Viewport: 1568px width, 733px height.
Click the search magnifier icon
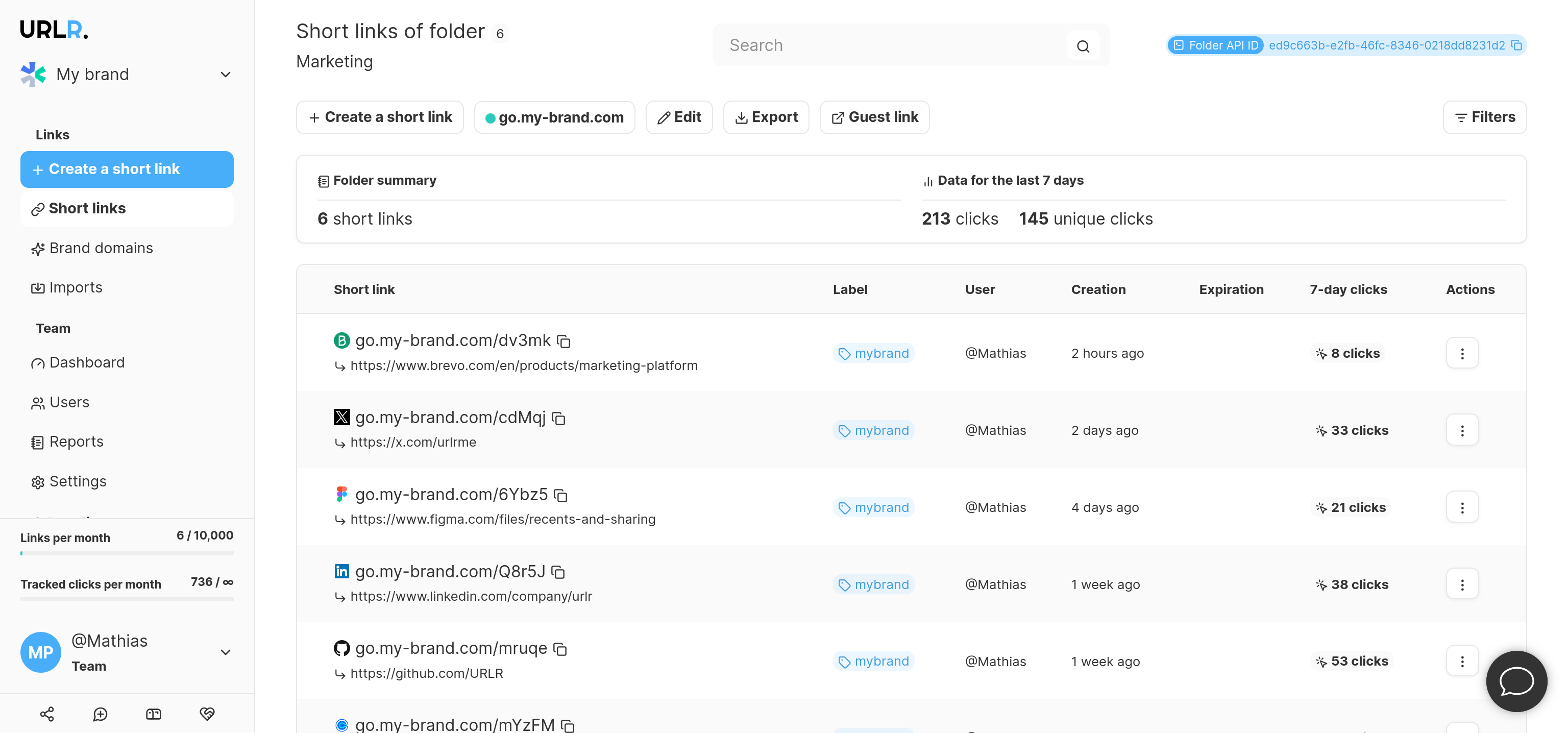(x=1083, y=45)
